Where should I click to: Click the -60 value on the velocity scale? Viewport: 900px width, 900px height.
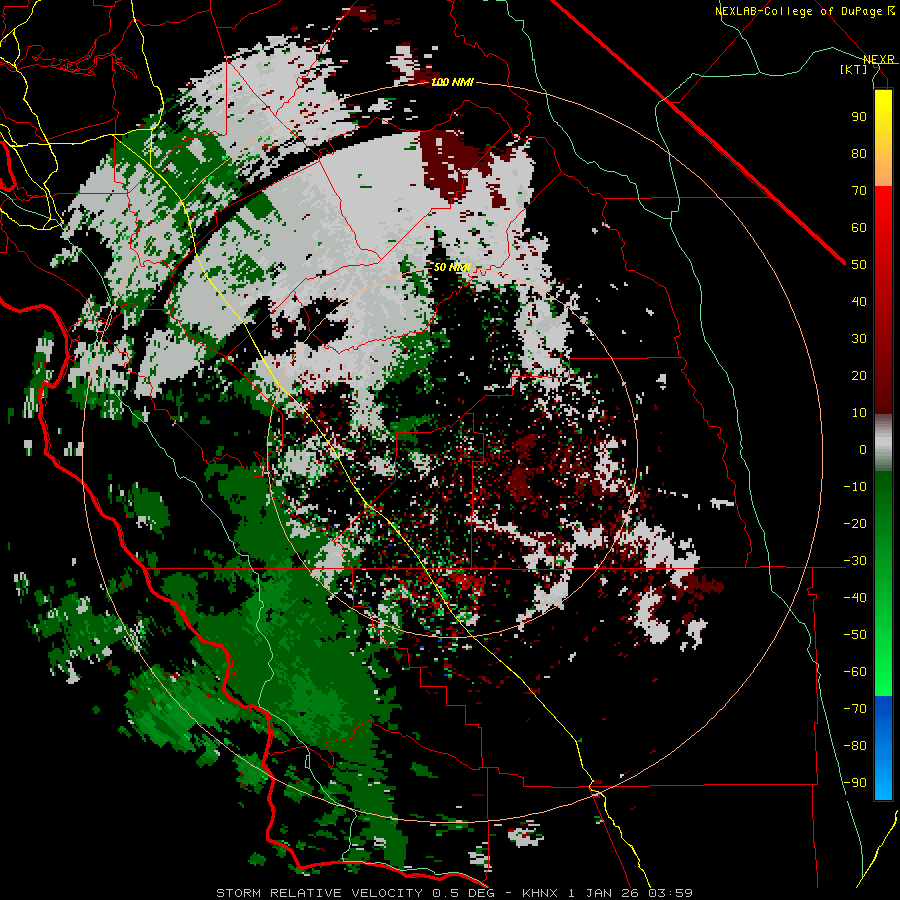point(855,672)
